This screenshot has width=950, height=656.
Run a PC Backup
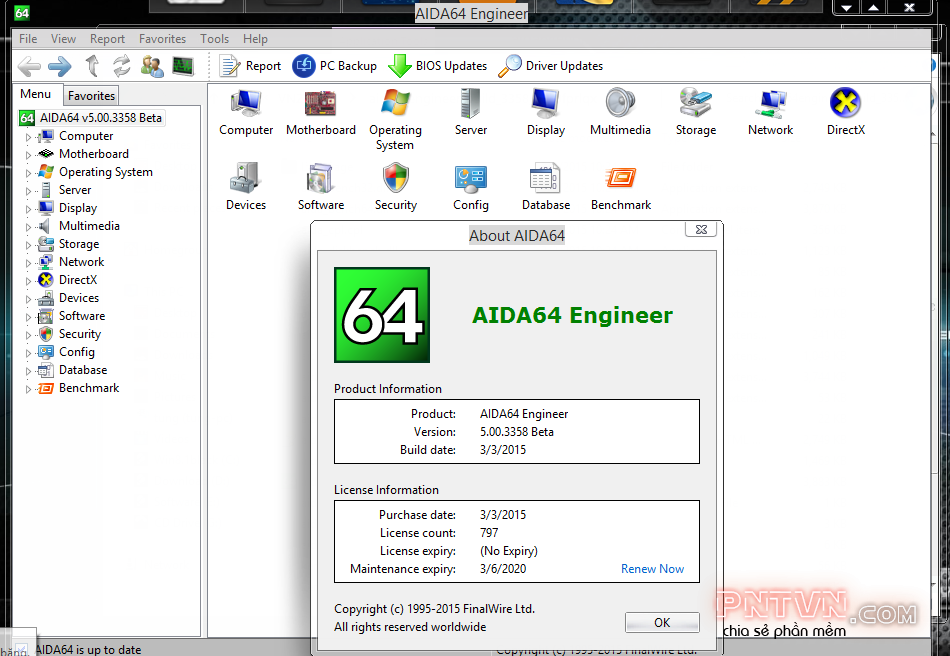pos(334,66)
